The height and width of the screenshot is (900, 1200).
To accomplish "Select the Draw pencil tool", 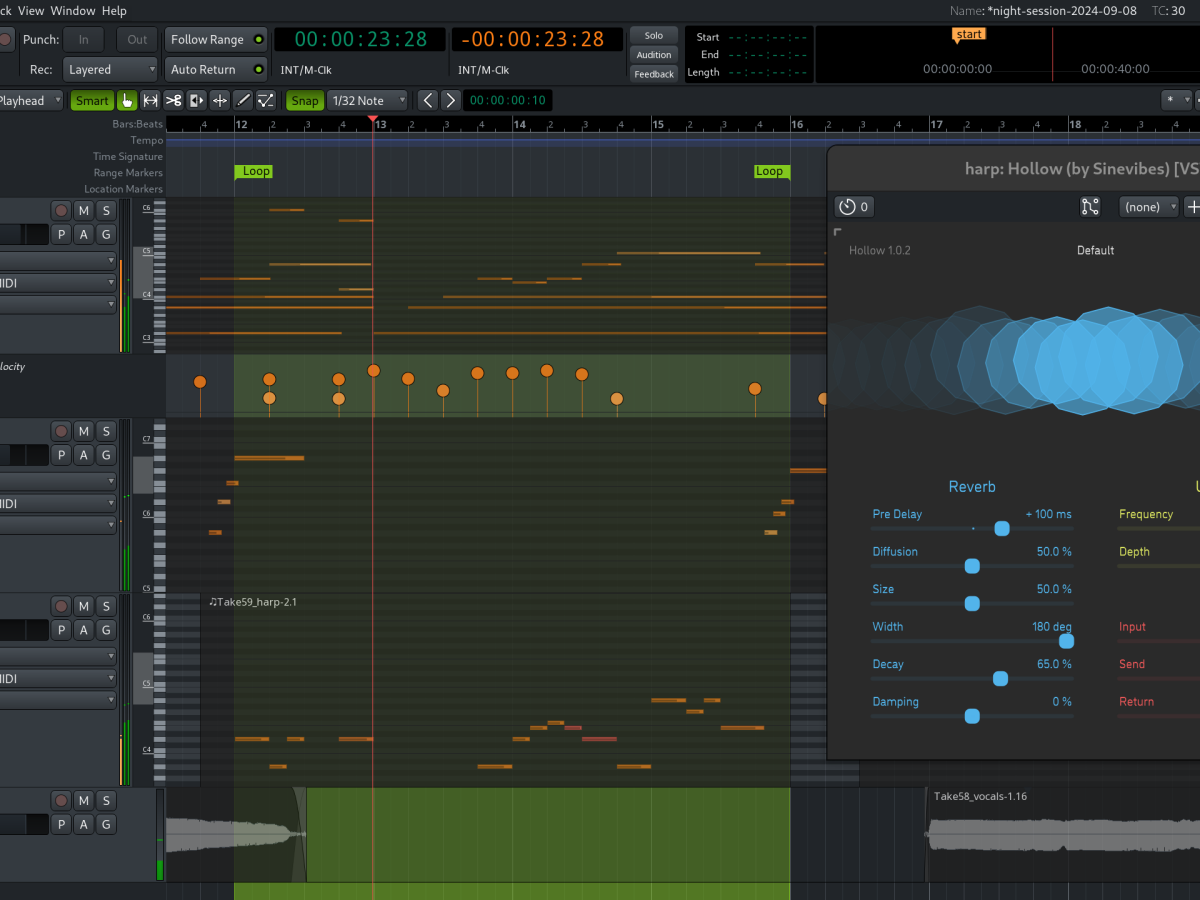I will coord(243,100).
